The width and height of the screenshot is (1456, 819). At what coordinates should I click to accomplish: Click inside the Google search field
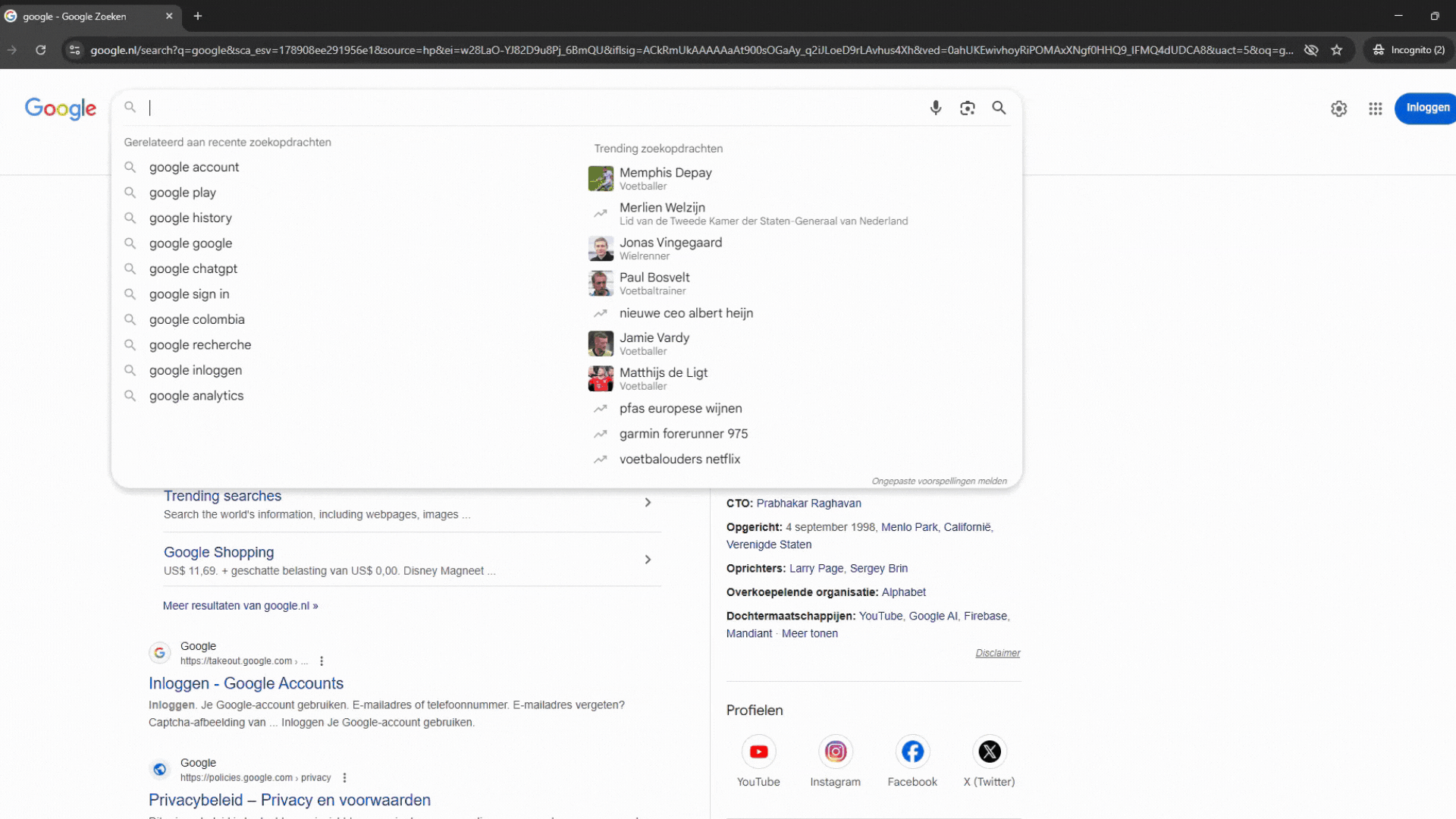click(x=531, y=108)
